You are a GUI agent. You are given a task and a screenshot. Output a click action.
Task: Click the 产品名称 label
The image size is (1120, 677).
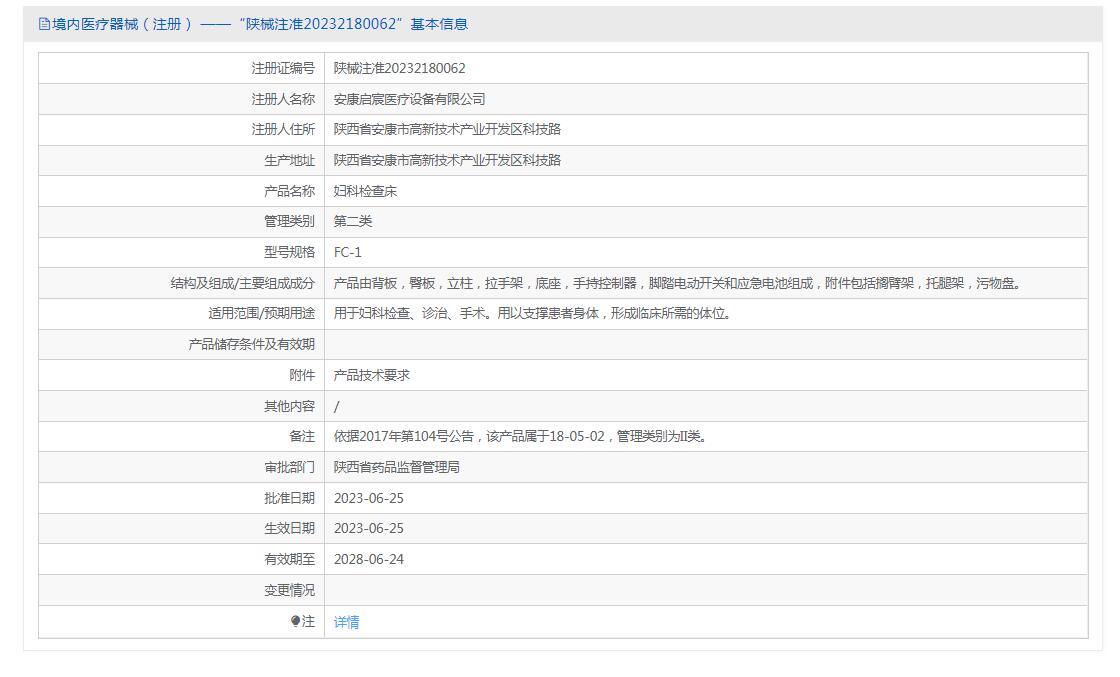289,191
